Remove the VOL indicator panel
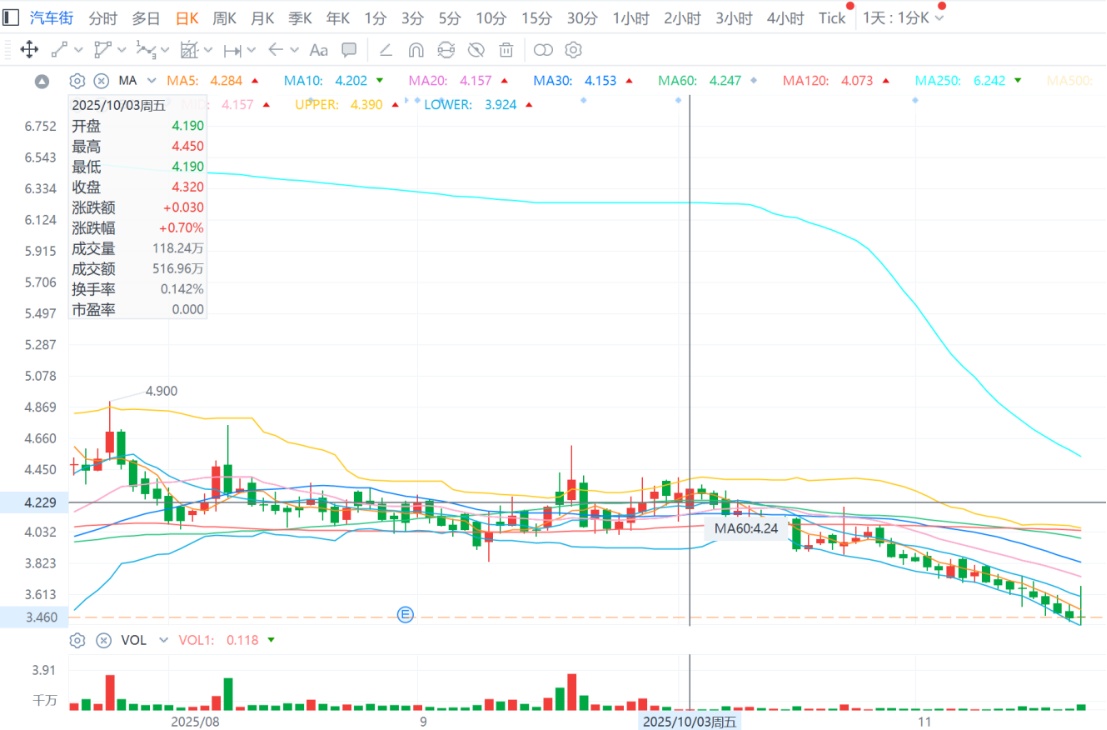 (104, 640)
